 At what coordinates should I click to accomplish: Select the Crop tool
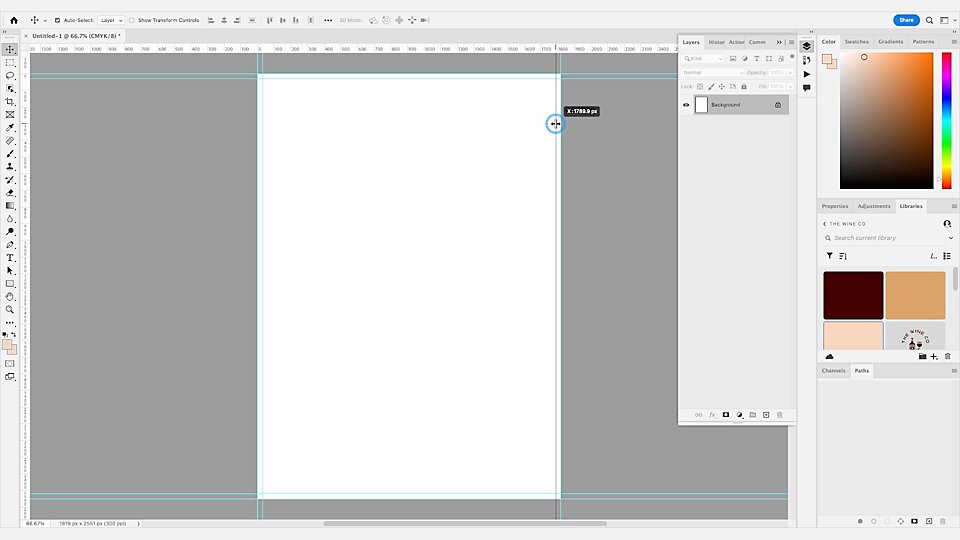[10, 102]
